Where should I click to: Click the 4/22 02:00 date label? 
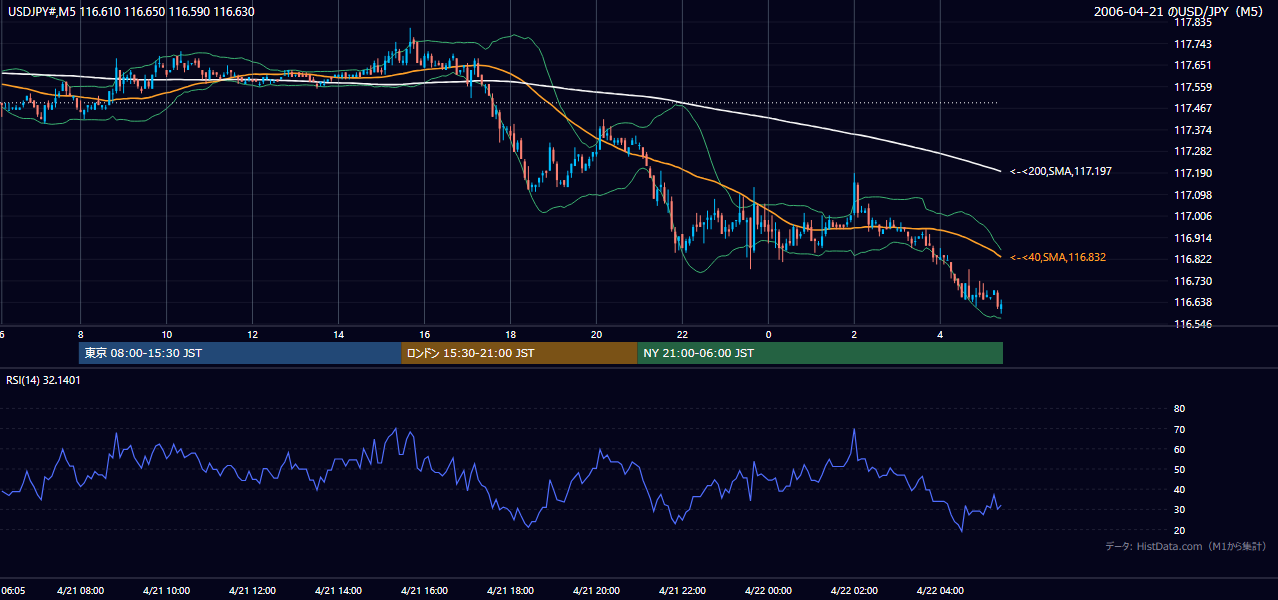pos(854,590)
